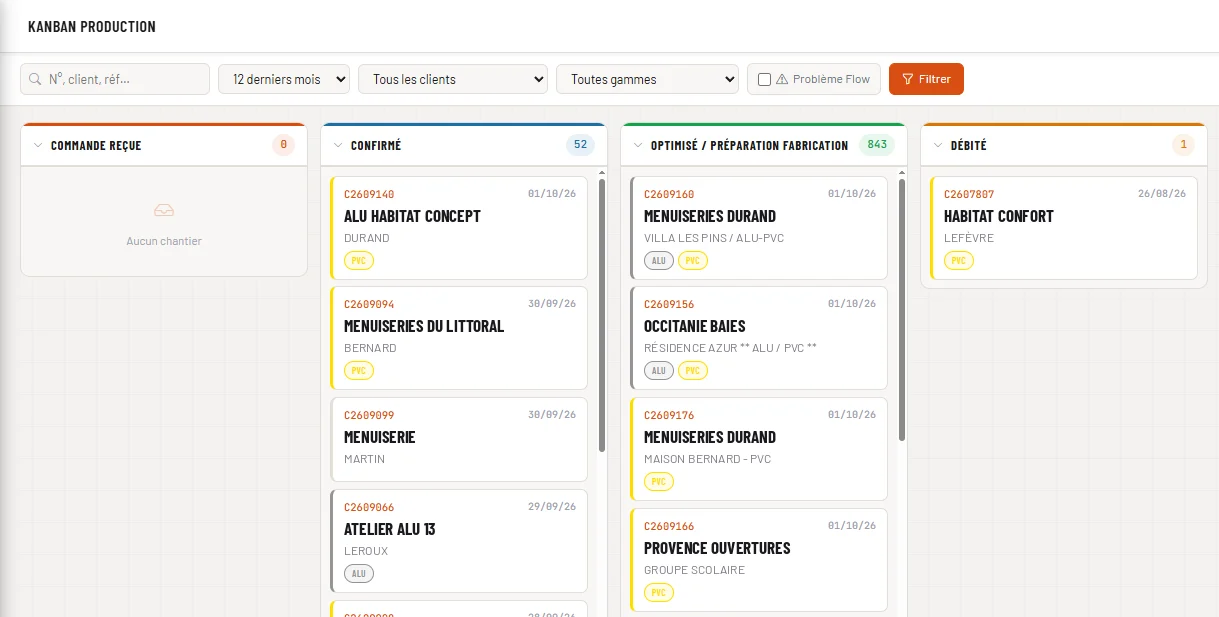Open the ALU HABITAT CONCEPT card
This screenshot has width=1219, height=617.
459,228
